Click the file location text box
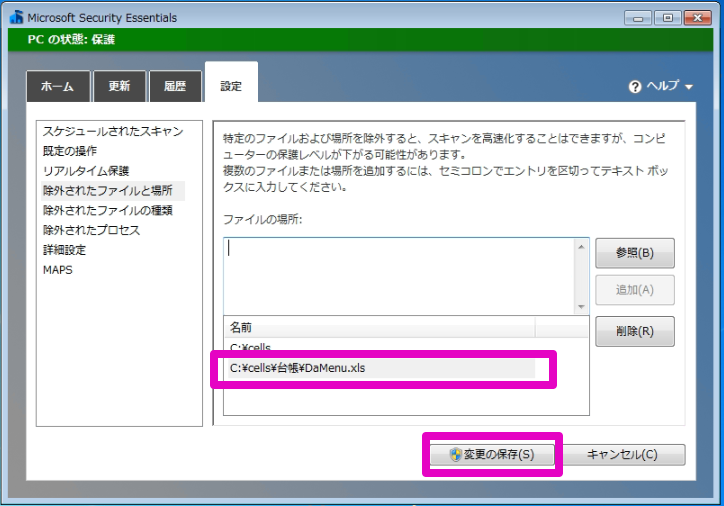724x506 pixels. click(x=400, y=277)
